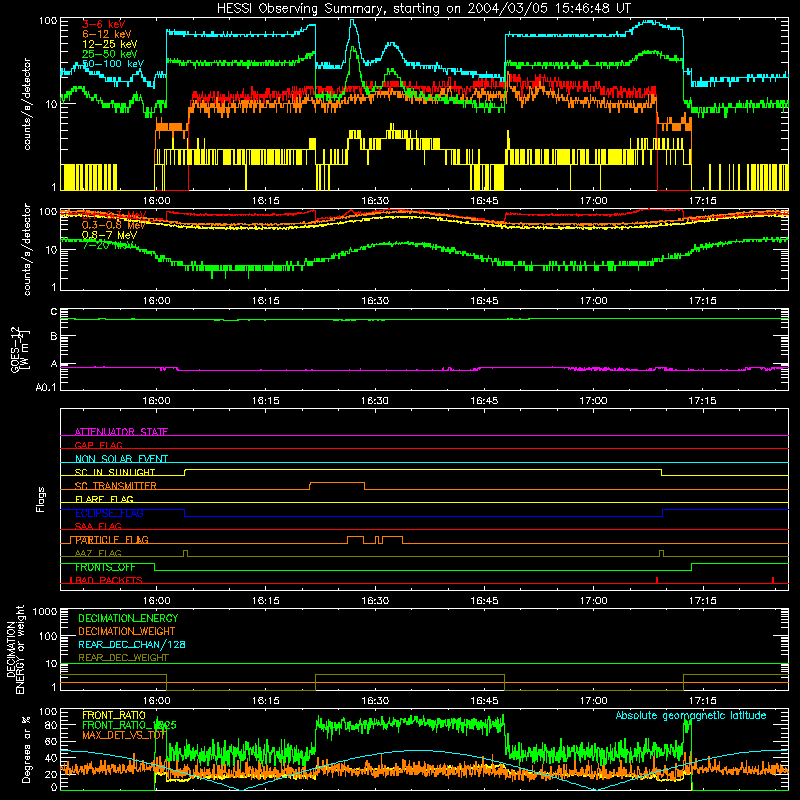Click the tallest cyan 50-100 keV peak
This screenshot has height=800, width=800.
tap(352, 22)
